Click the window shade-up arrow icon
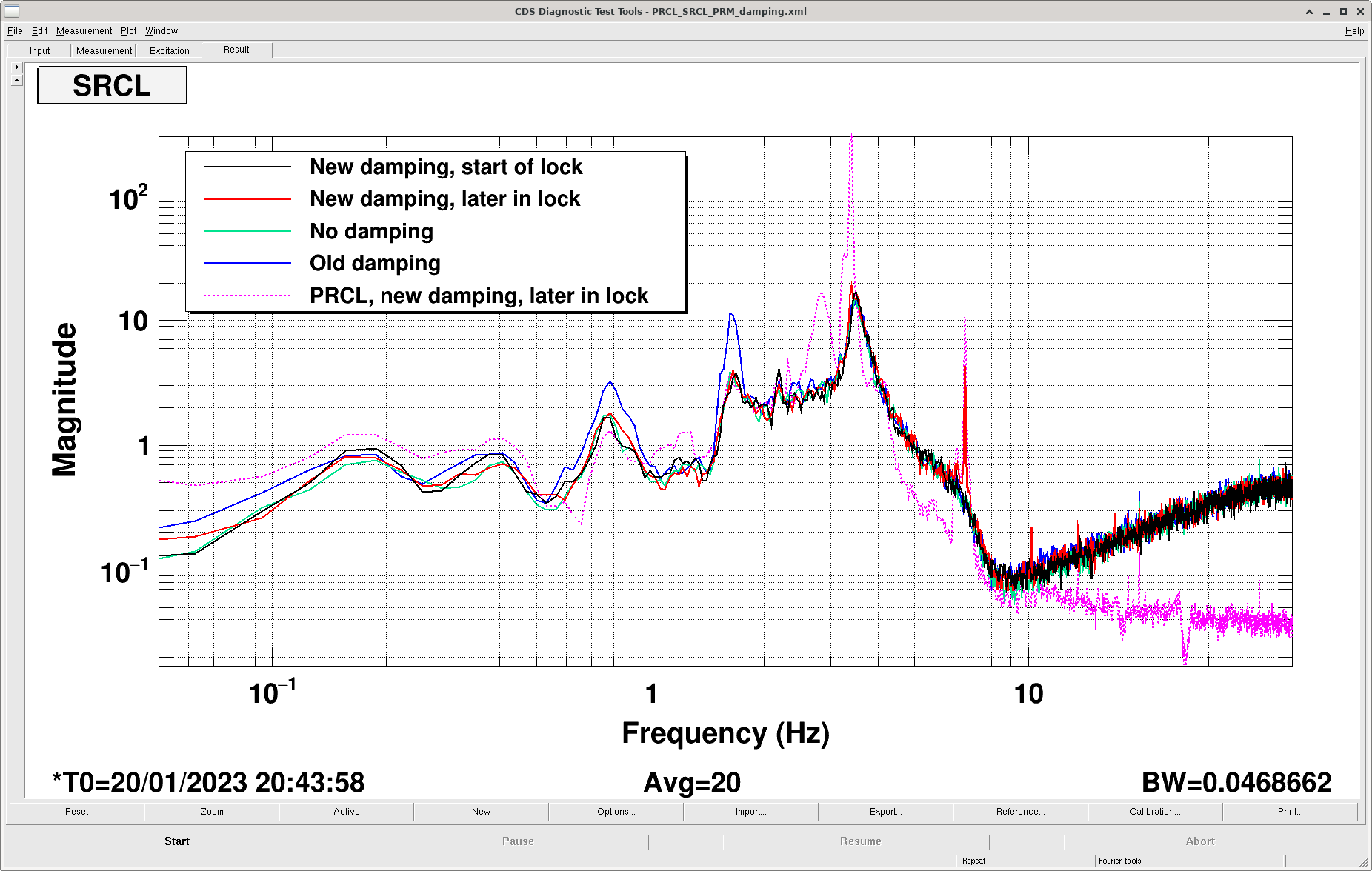Image resolution: width=1372 pixels, height=871 pixels. pyautogui.click(x=1309, y=11)
